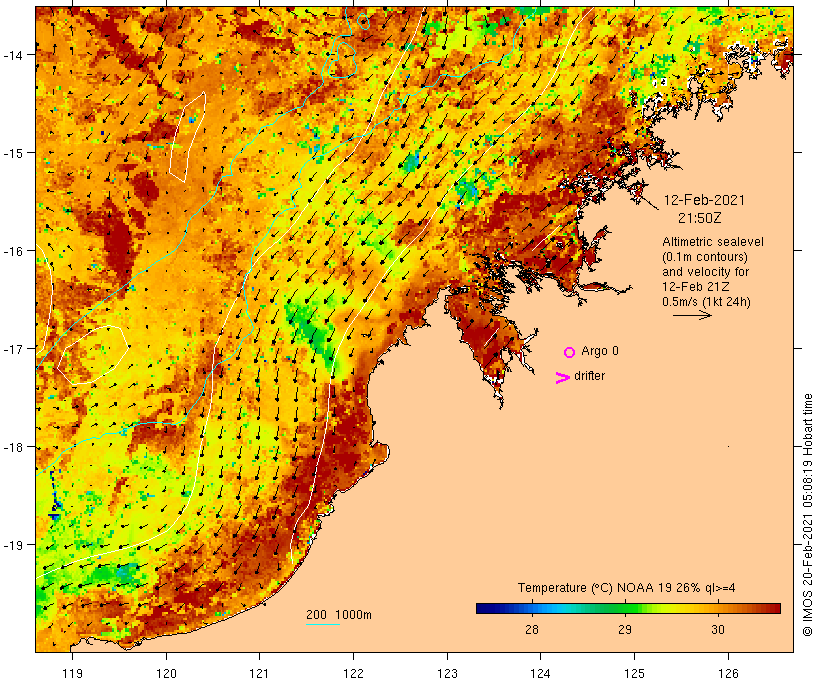Click the 28 degree colorbar tick label
820x680 pixels.
[x=532, y=629]
